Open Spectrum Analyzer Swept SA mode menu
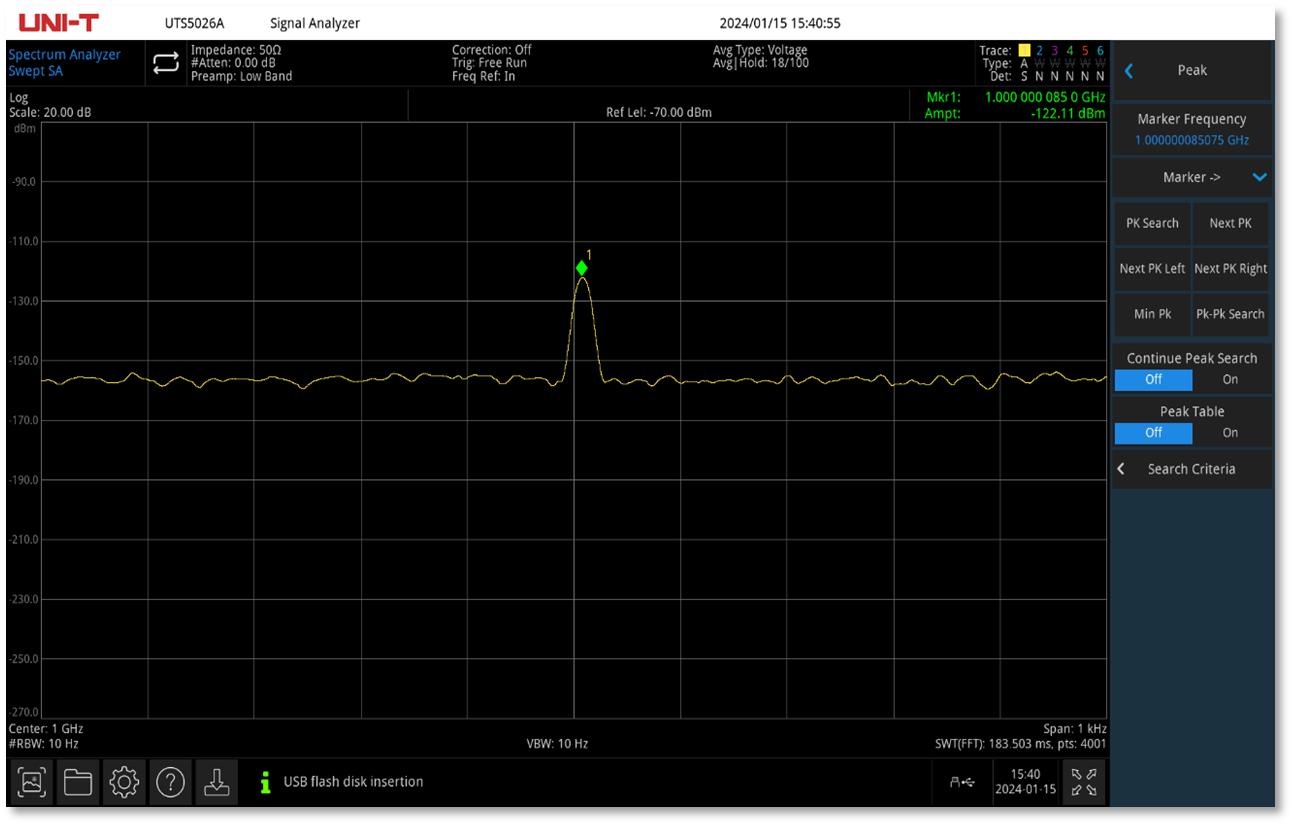This screenshot has height=826, width=1294. [65, 63]
